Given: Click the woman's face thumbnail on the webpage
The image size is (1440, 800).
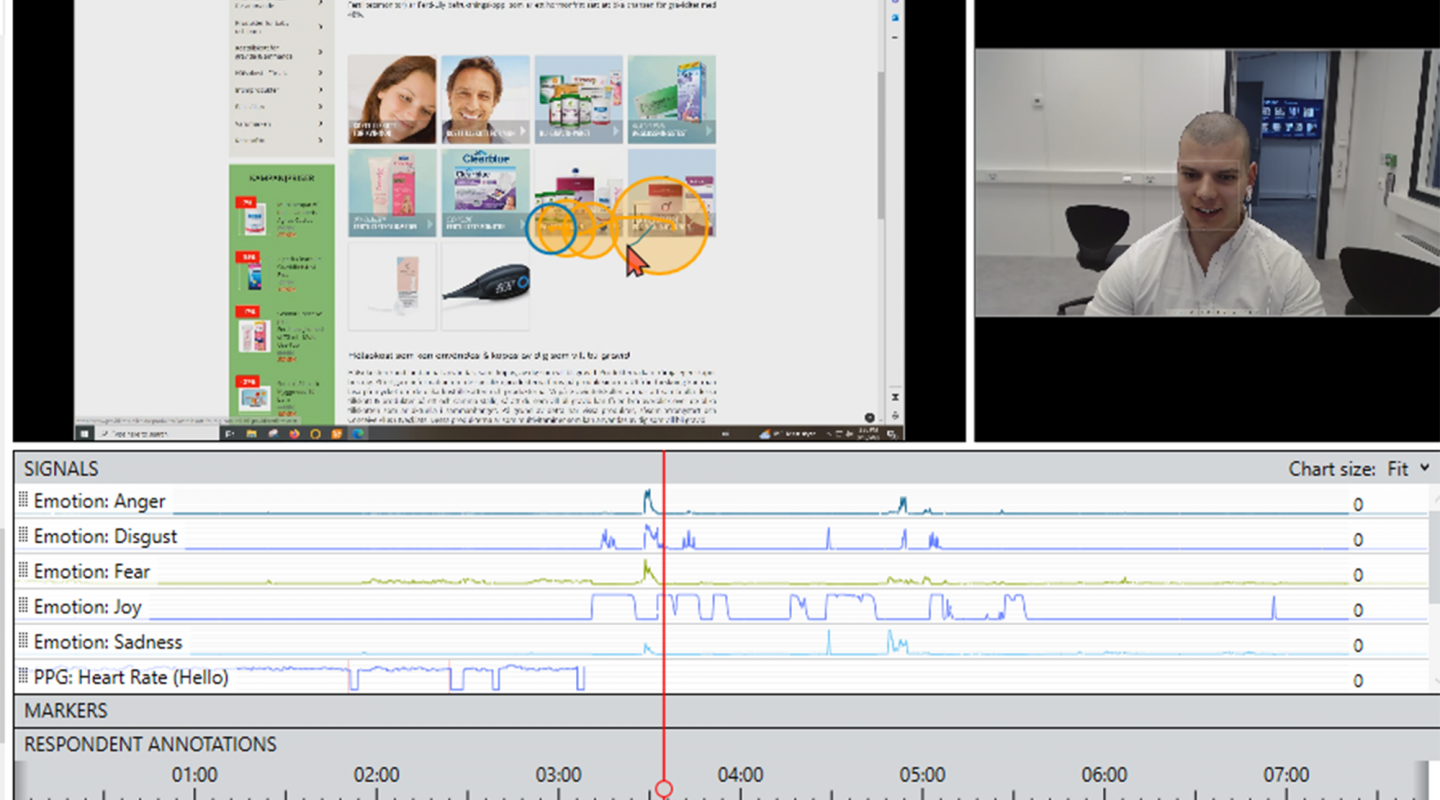Looking at the screenshot, I should [x=392, y=99].
